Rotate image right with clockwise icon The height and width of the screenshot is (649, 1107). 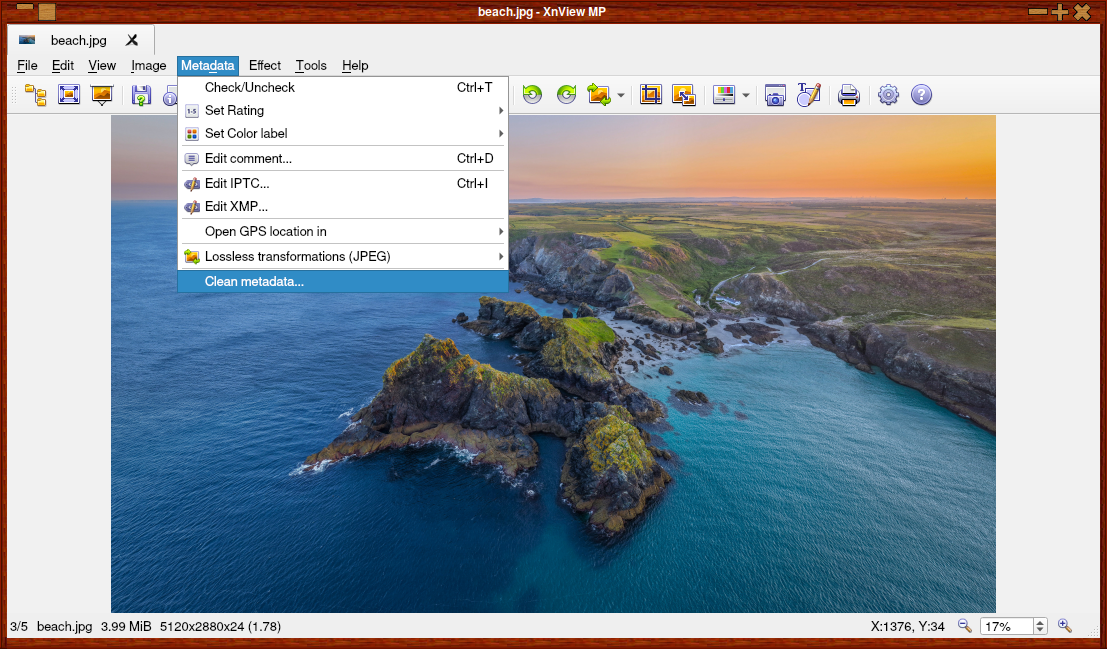click(x=566, y=95)
